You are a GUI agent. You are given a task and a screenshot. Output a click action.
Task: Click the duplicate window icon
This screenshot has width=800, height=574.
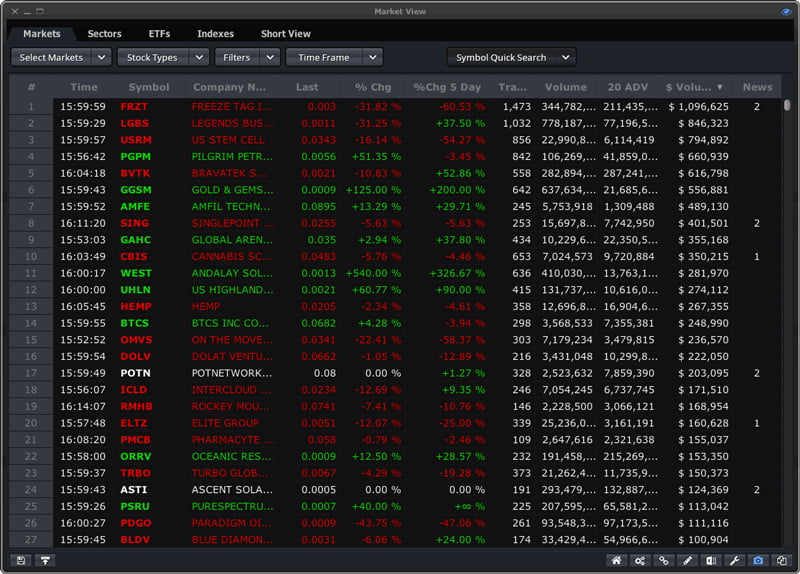[x=781, y=561]
